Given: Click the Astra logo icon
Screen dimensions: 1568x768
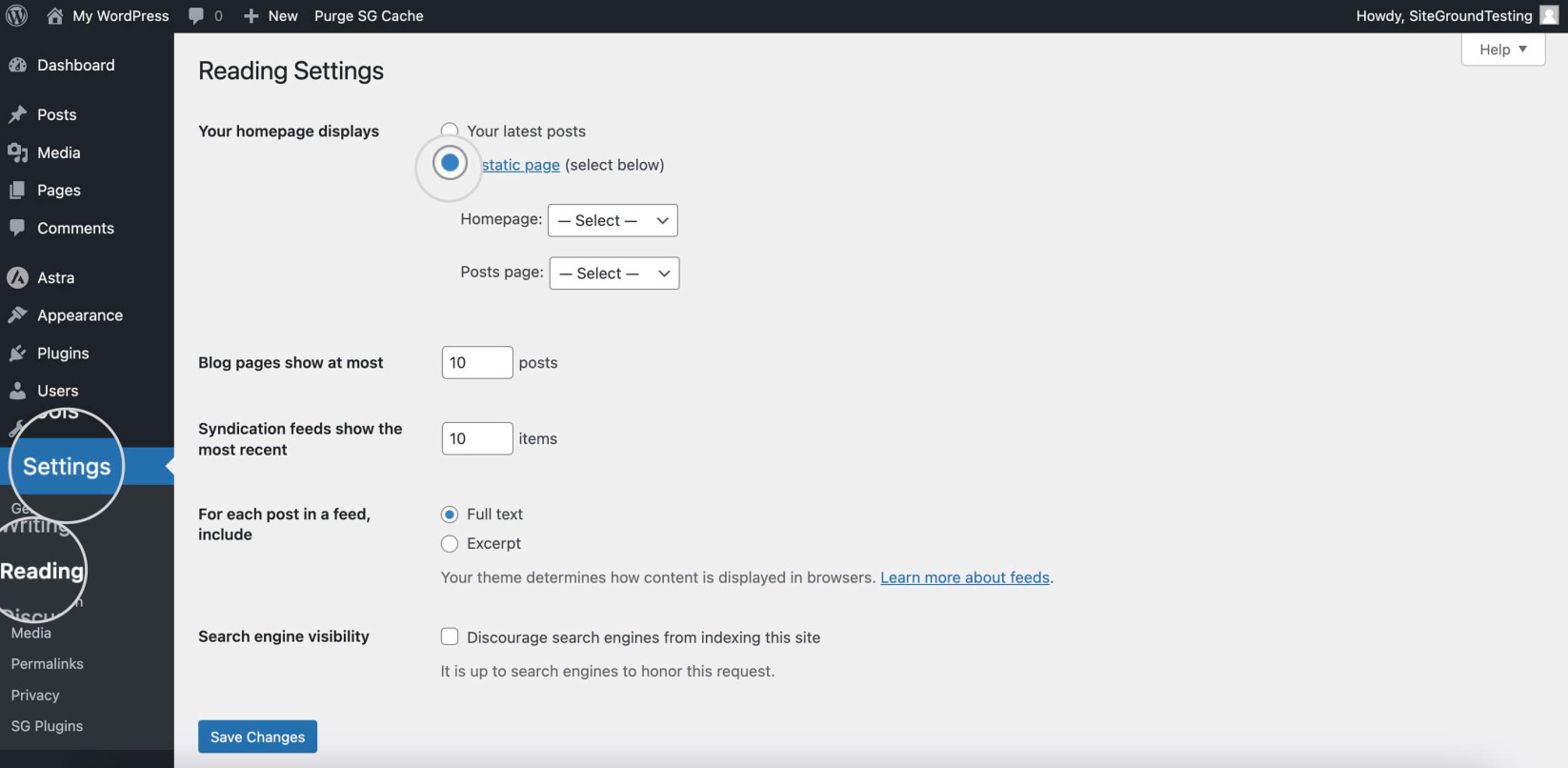Looking at the screenshot, I should point(17,277).
